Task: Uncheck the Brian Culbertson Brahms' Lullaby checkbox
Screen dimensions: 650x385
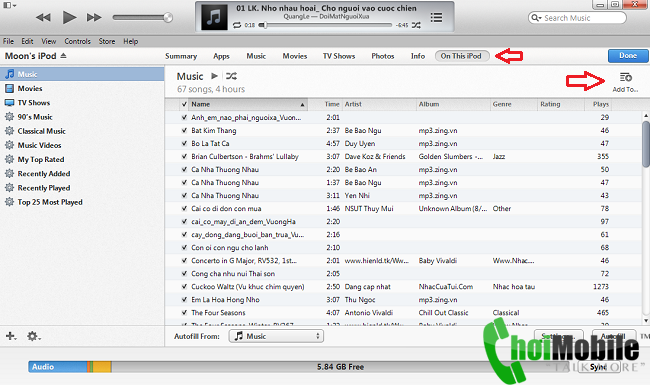Action: click(x=184, y=156)
